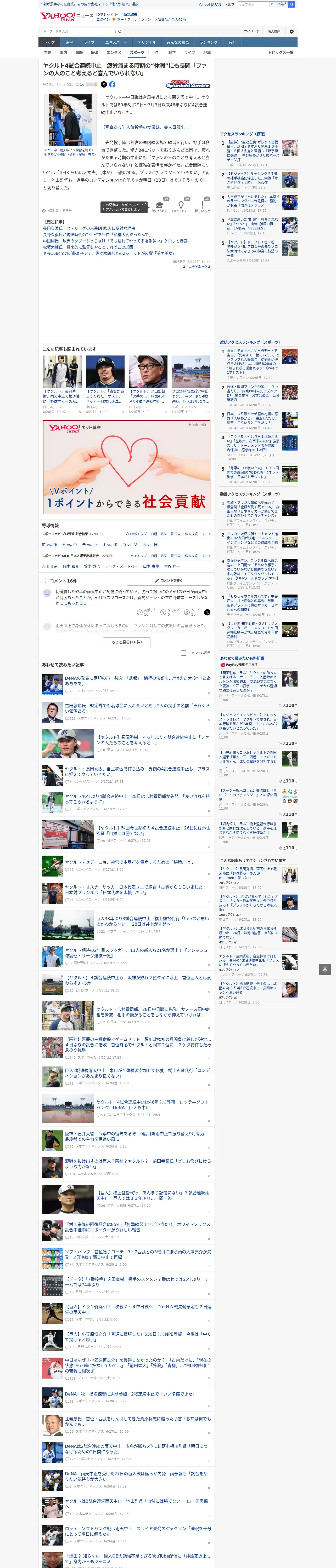336x1568 pixels.
Task: Open 購入履歴 link
Action: tap(274, 32)
